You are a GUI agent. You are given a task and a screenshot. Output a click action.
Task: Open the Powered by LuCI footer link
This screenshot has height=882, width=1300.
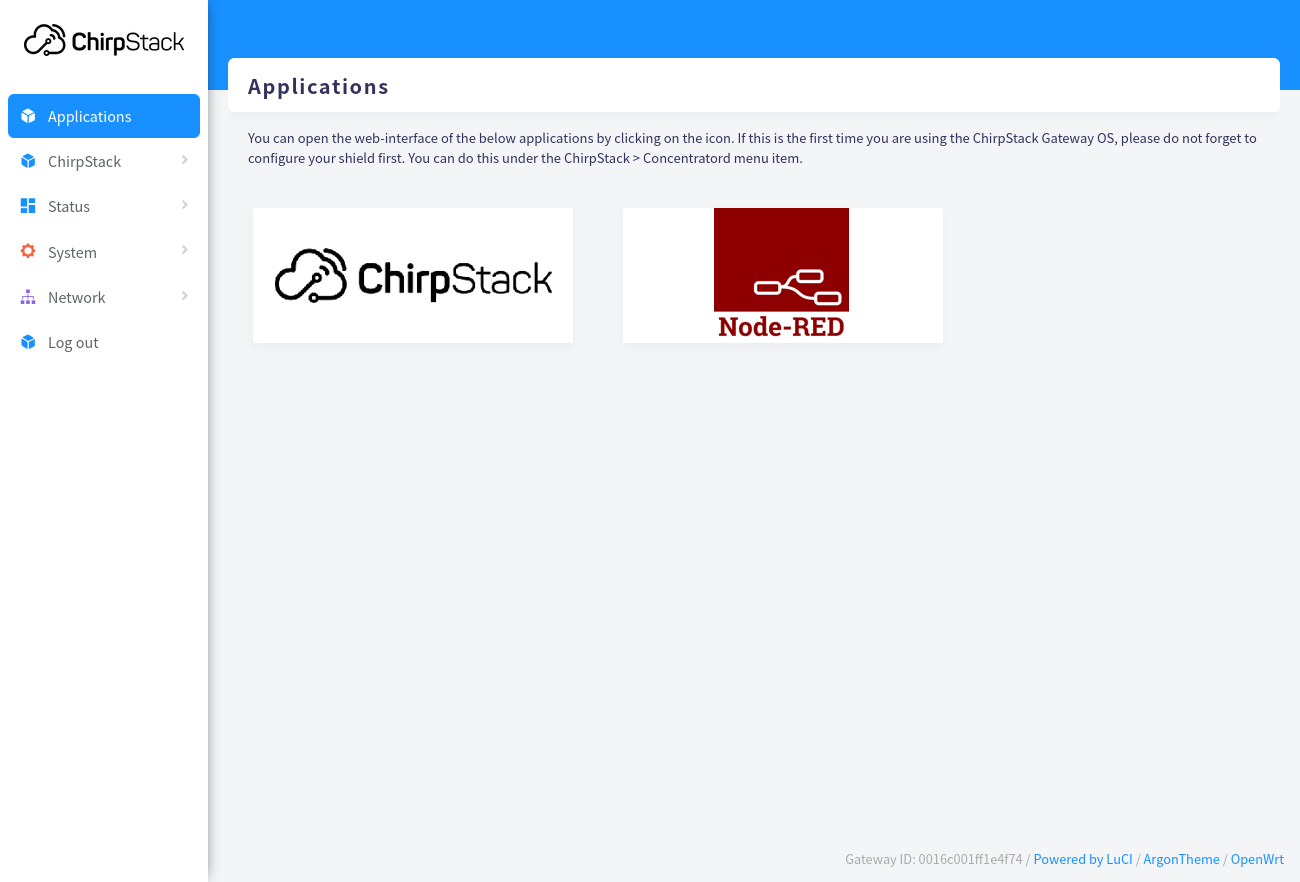[x=1082, y=859]
